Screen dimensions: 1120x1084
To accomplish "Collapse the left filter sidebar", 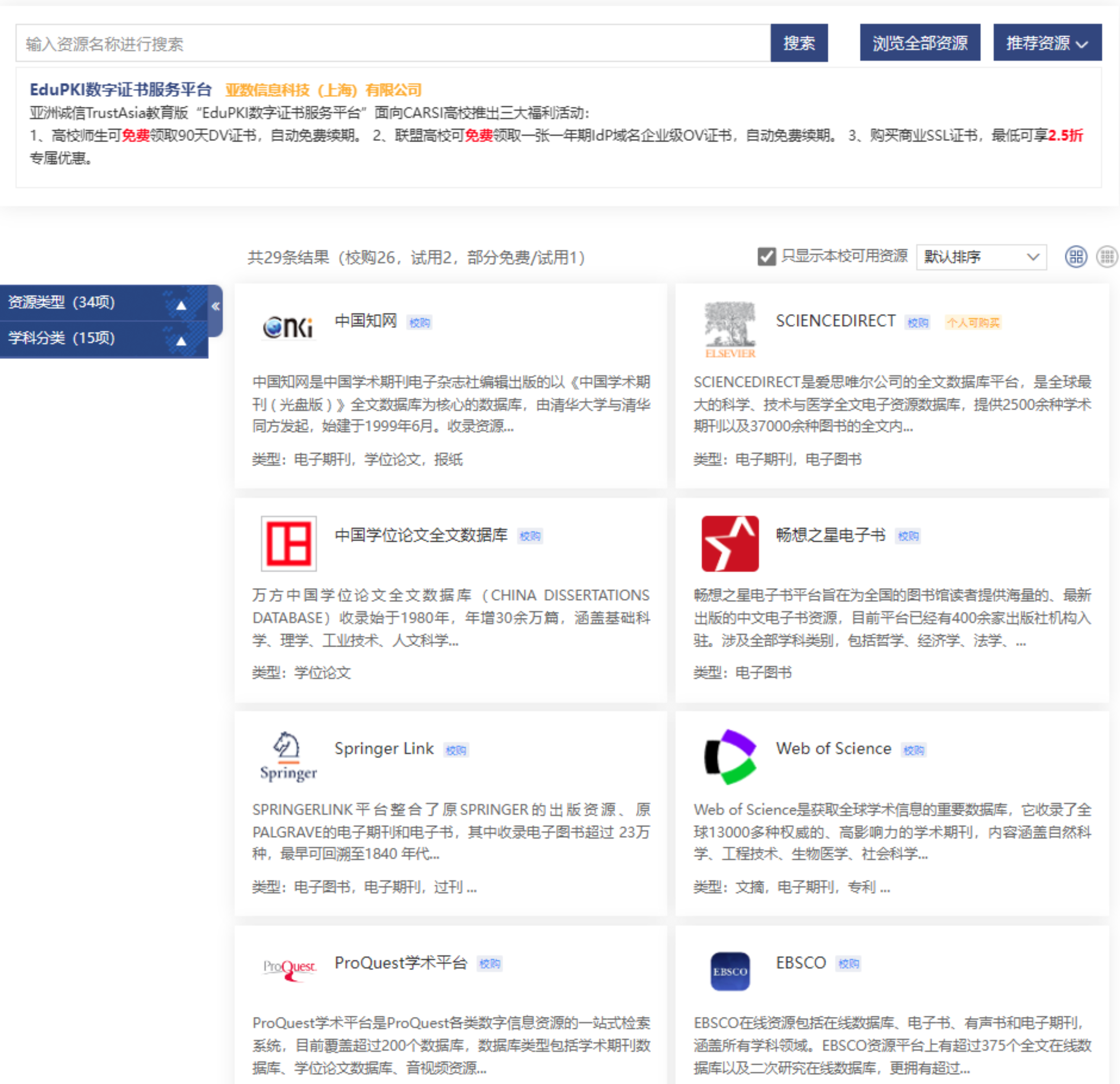I will tap(215, 306).
